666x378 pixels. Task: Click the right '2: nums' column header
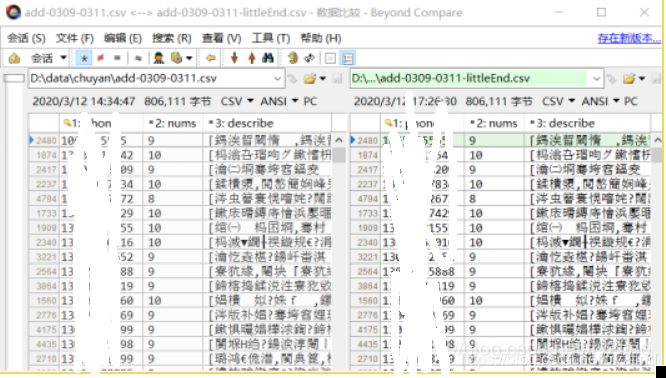tap(494, 124)
